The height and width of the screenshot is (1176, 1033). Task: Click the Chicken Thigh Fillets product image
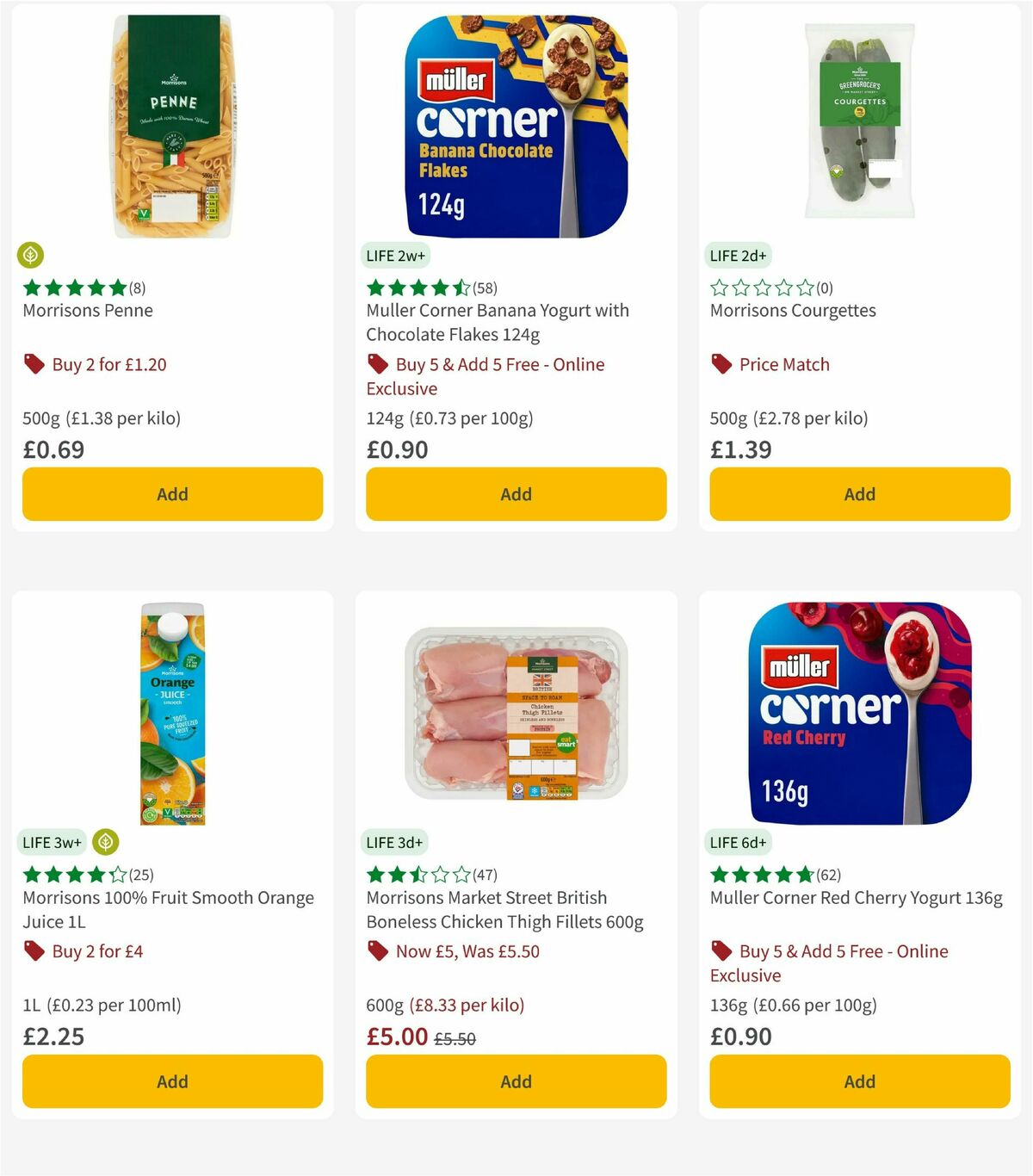point(515,713)
